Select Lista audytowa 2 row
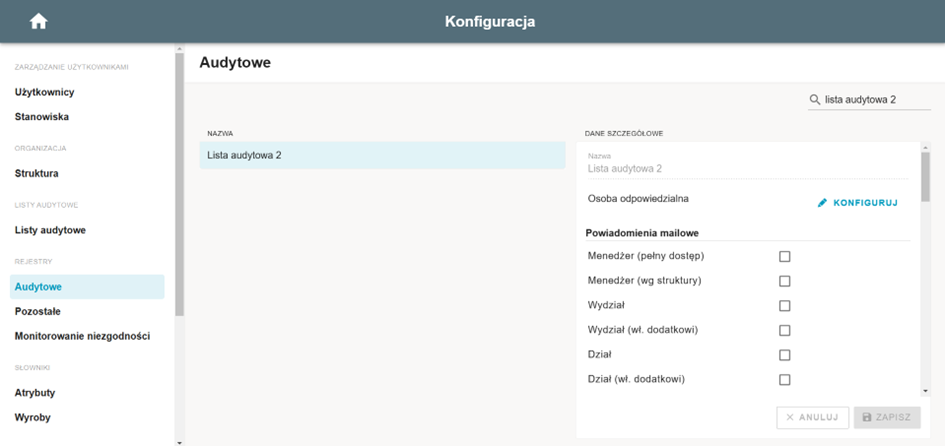The image size is (945, 446). coord(383,155)
